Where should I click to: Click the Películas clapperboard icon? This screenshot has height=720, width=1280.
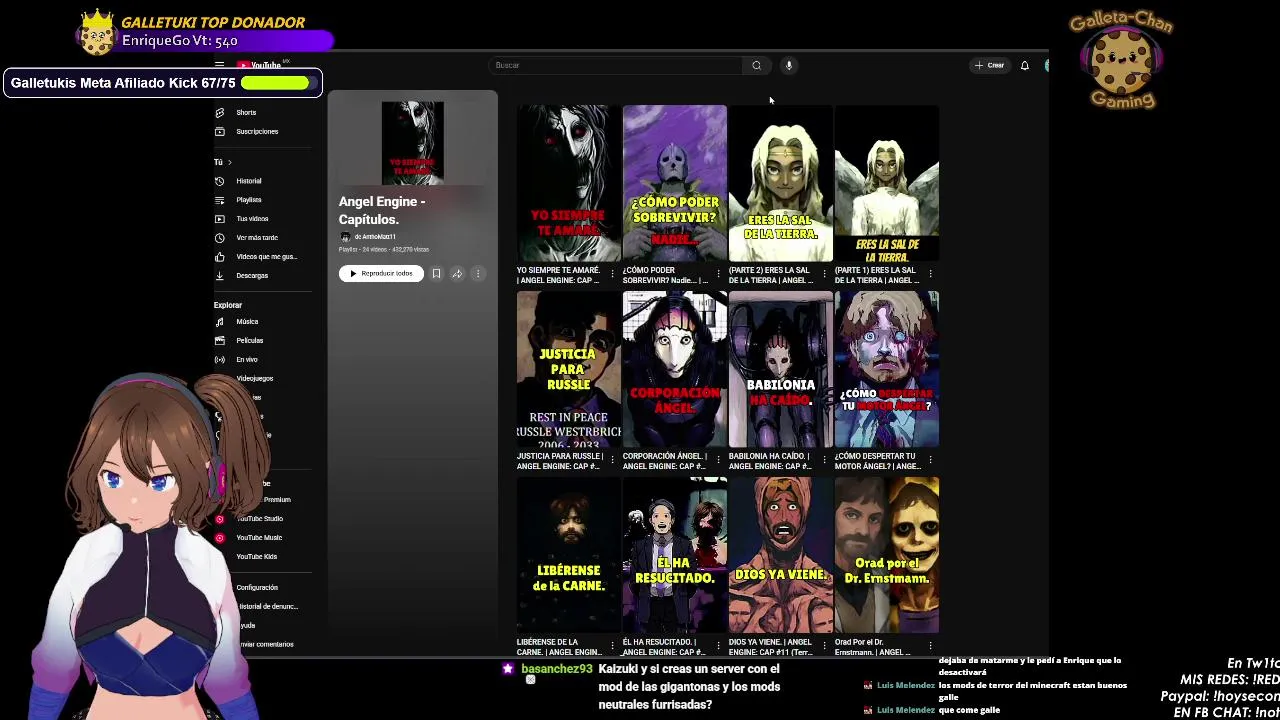(220, 340)
